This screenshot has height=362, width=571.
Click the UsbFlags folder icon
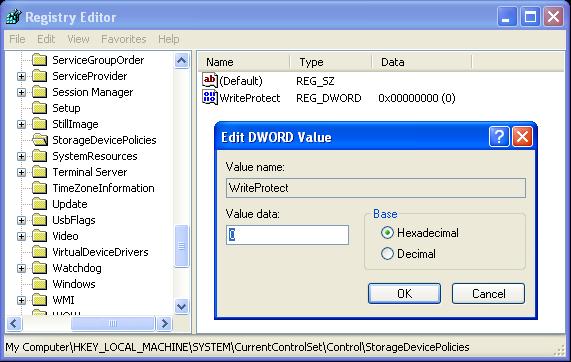click(x=39, y=220)
